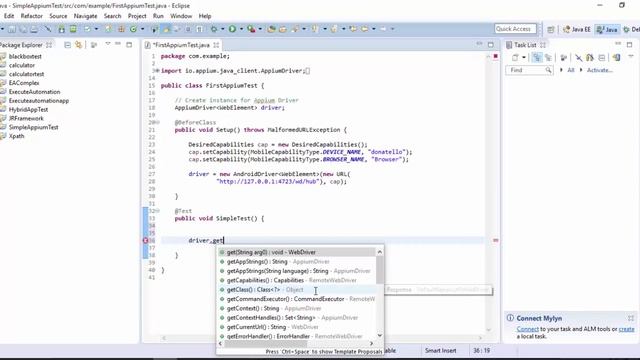Viewport: 640px width, 360px height.
Task: Open the Navigate menu
Action: pos(85,16)
